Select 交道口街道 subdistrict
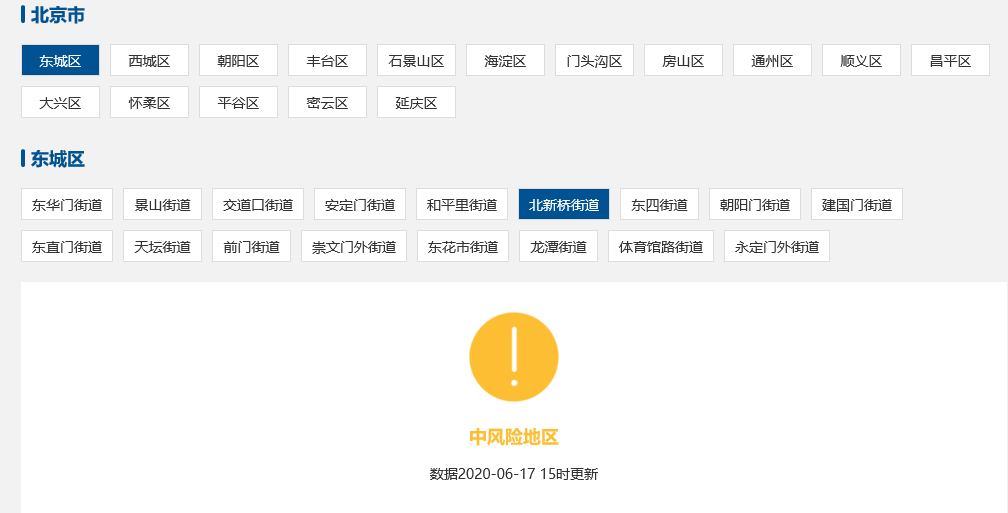This screenshot has width=1008, height=513. pyautogui.click(x=258, y=204)
